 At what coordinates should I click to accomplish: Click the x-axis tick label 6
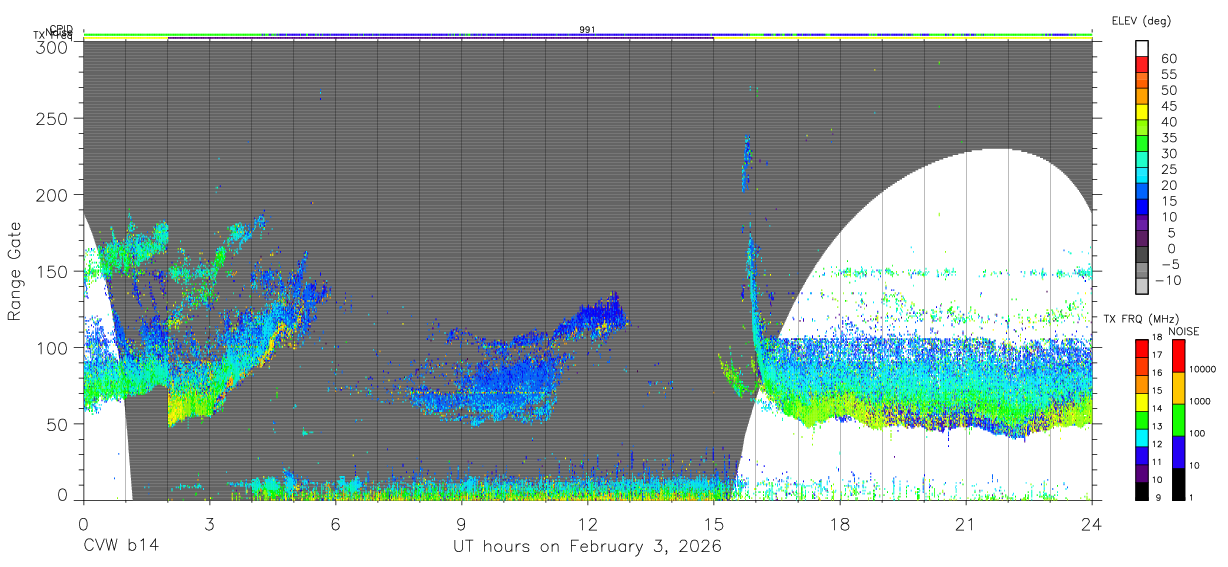coord(335,523)
